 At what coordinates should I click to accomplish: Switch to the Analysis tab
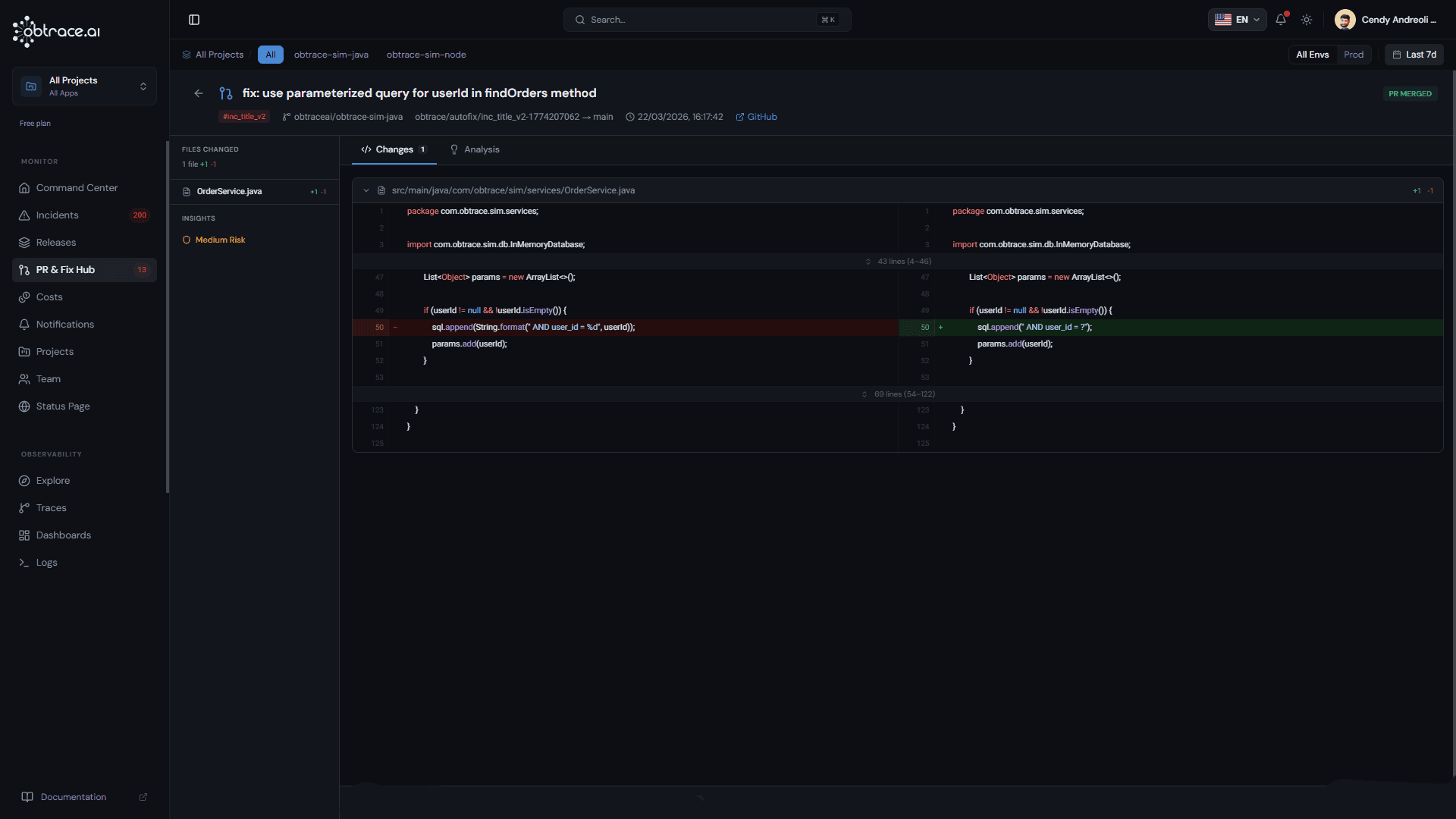point(475,149)
